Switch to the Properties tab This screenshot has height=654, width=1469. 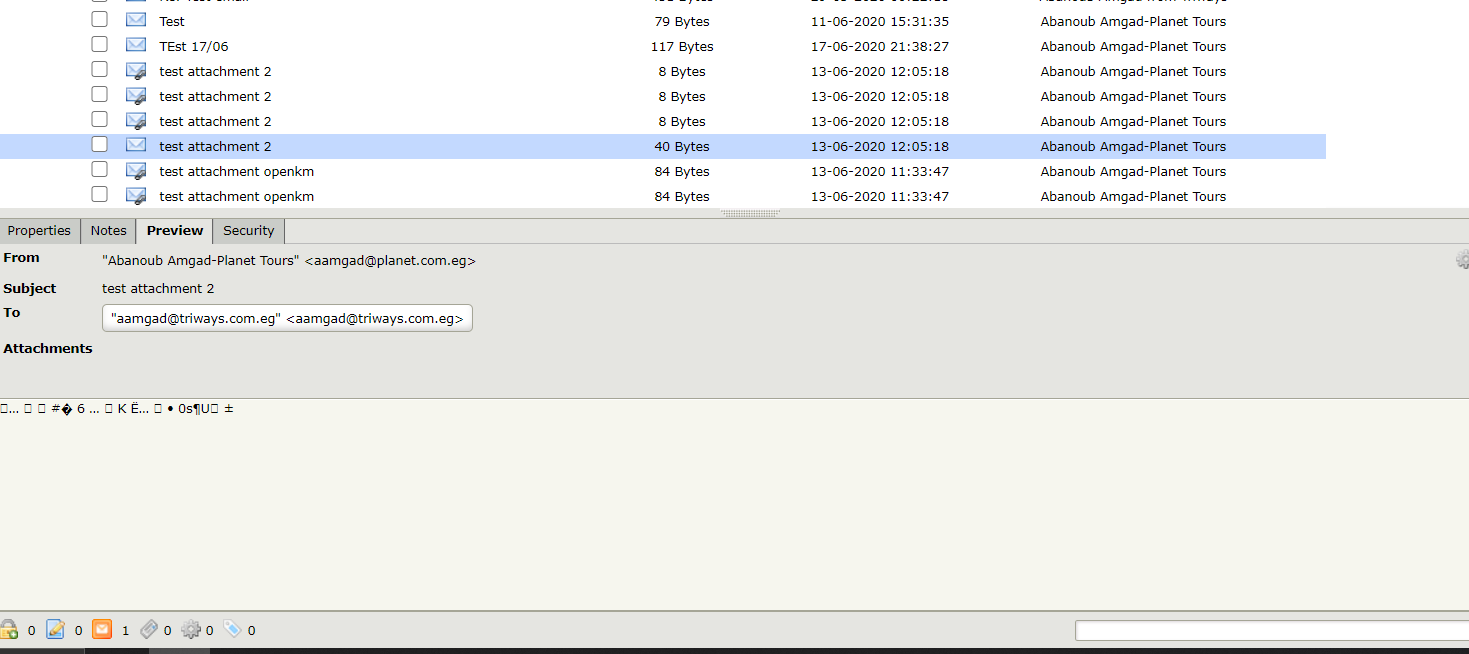(x=39, y=231)
